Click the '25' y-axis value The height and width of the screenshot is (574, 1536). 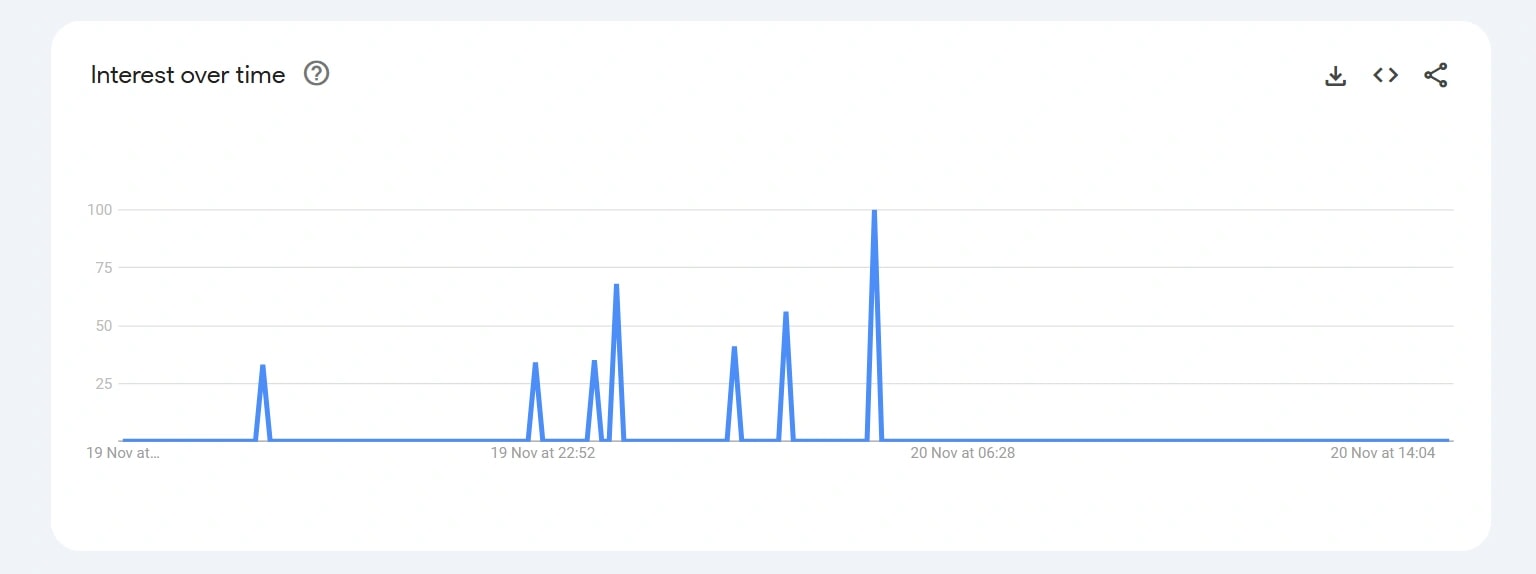(x=104, y=384)
